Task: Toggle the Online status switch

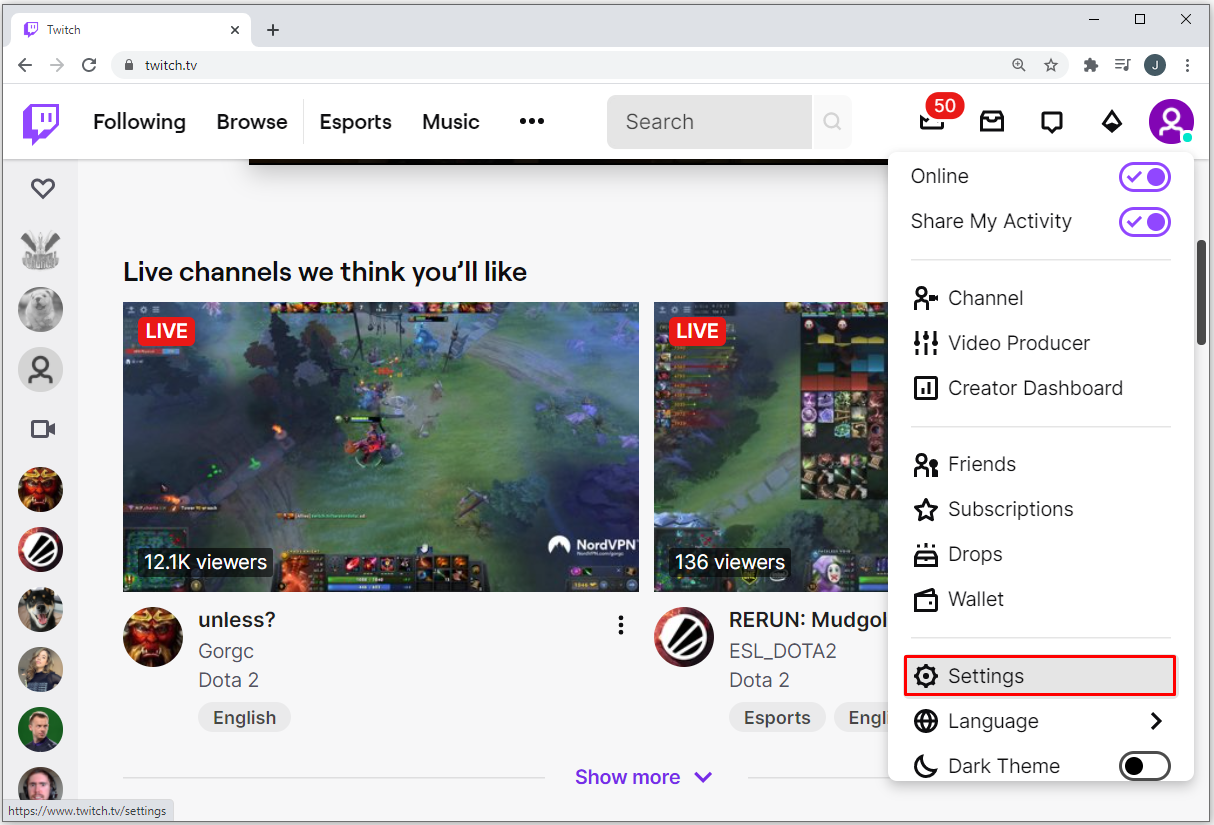Action: (1144, 177)
